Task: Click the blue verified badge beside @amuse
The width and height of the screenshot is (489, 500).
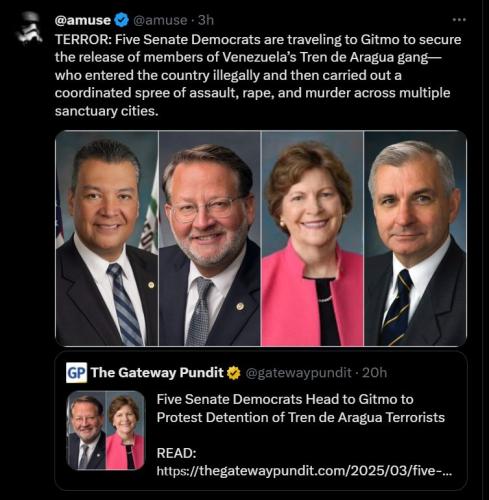Action: (121, 20)
